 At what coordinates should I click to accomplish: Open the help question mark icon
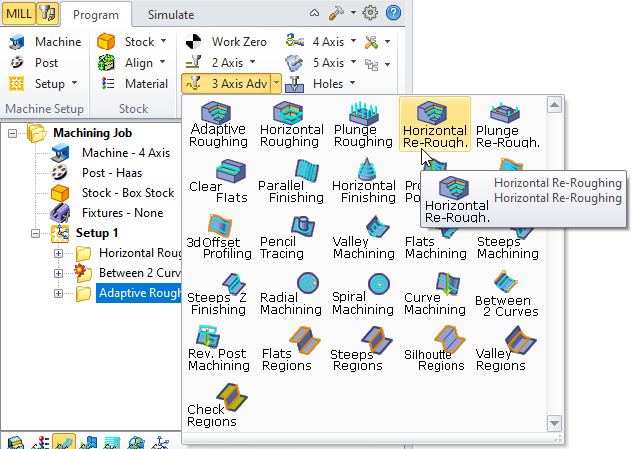pos(393,13)
